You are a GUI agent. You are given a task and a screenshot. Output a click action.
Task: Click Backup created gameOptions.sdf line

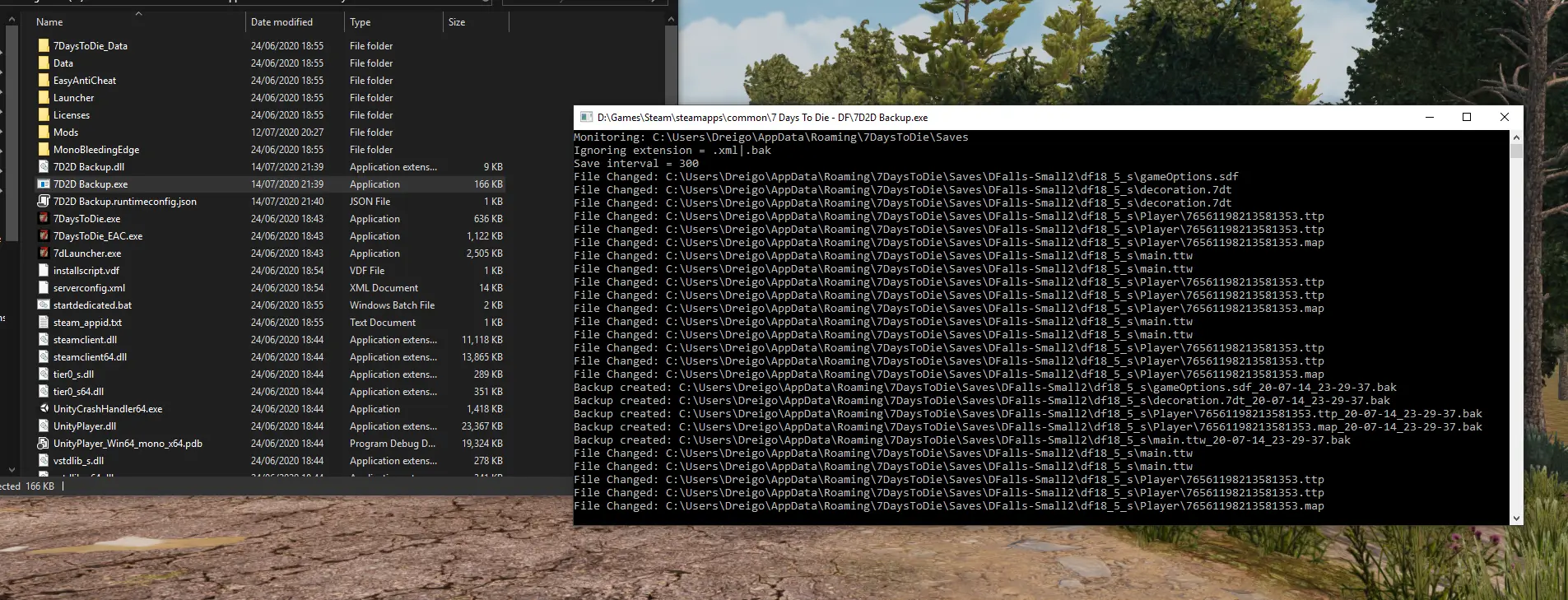click(984, 388)
